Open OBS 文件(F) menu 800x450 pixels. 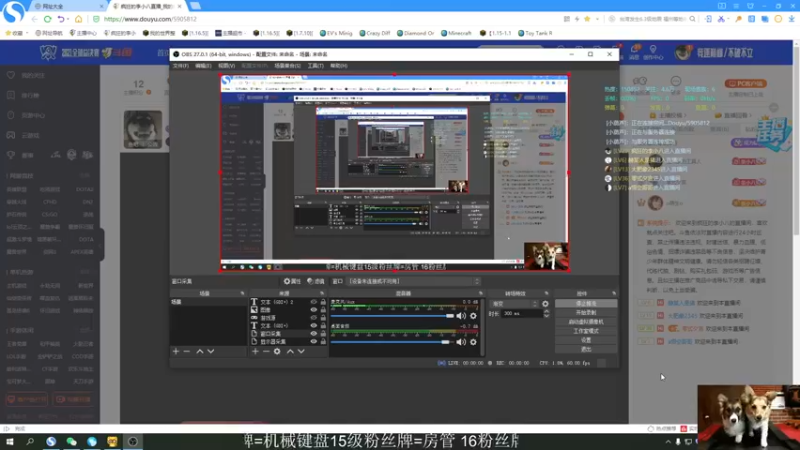(x=181, y=66)
